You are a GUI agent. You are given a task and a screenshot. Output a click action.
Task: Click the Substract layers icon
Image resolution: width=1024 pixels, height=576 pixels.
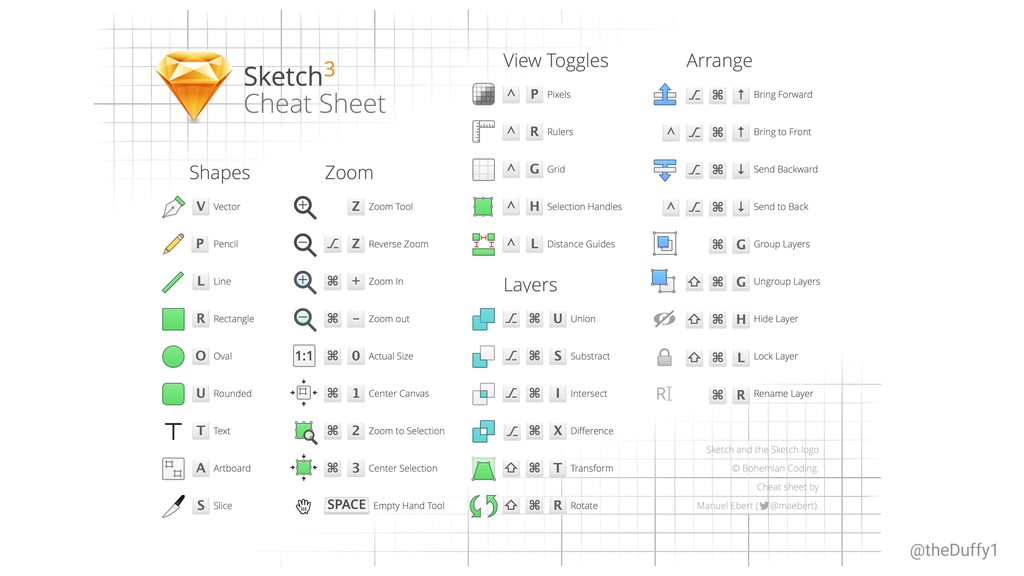[x=483, y=357]
